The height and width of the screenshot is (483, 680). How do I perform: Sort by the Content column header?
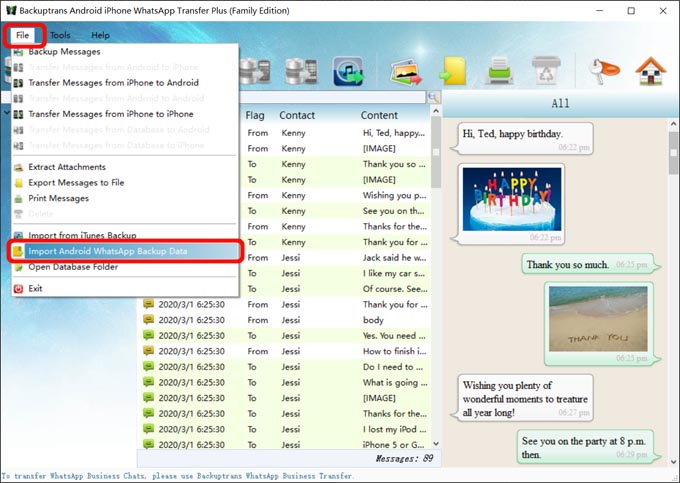click(x=379, y=115)
